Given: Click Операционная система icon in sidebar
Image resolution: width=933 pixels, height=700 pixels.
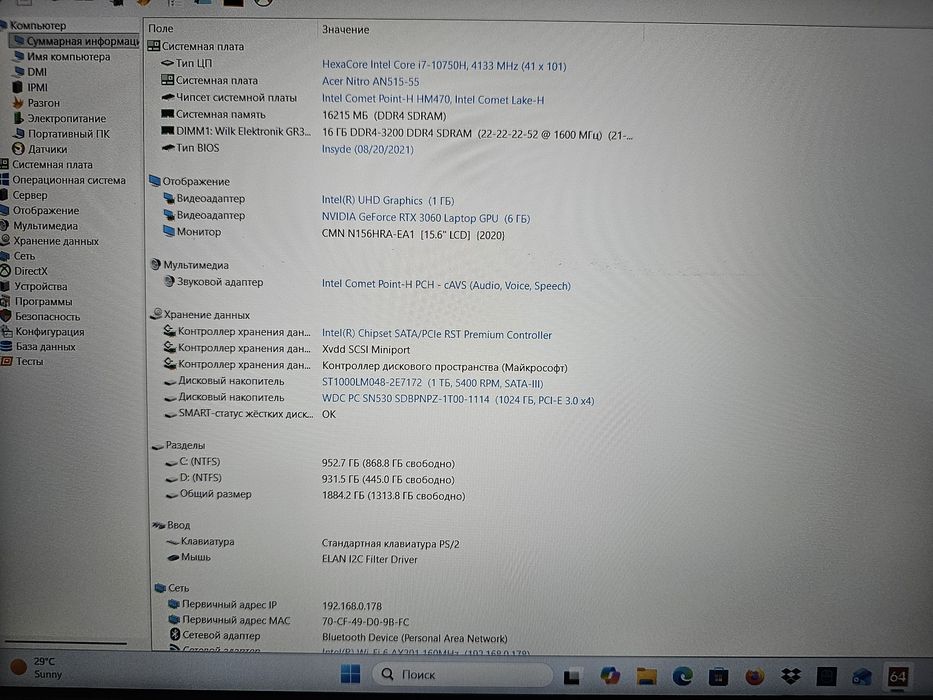Looking at the screenshot, I should 4,180.
